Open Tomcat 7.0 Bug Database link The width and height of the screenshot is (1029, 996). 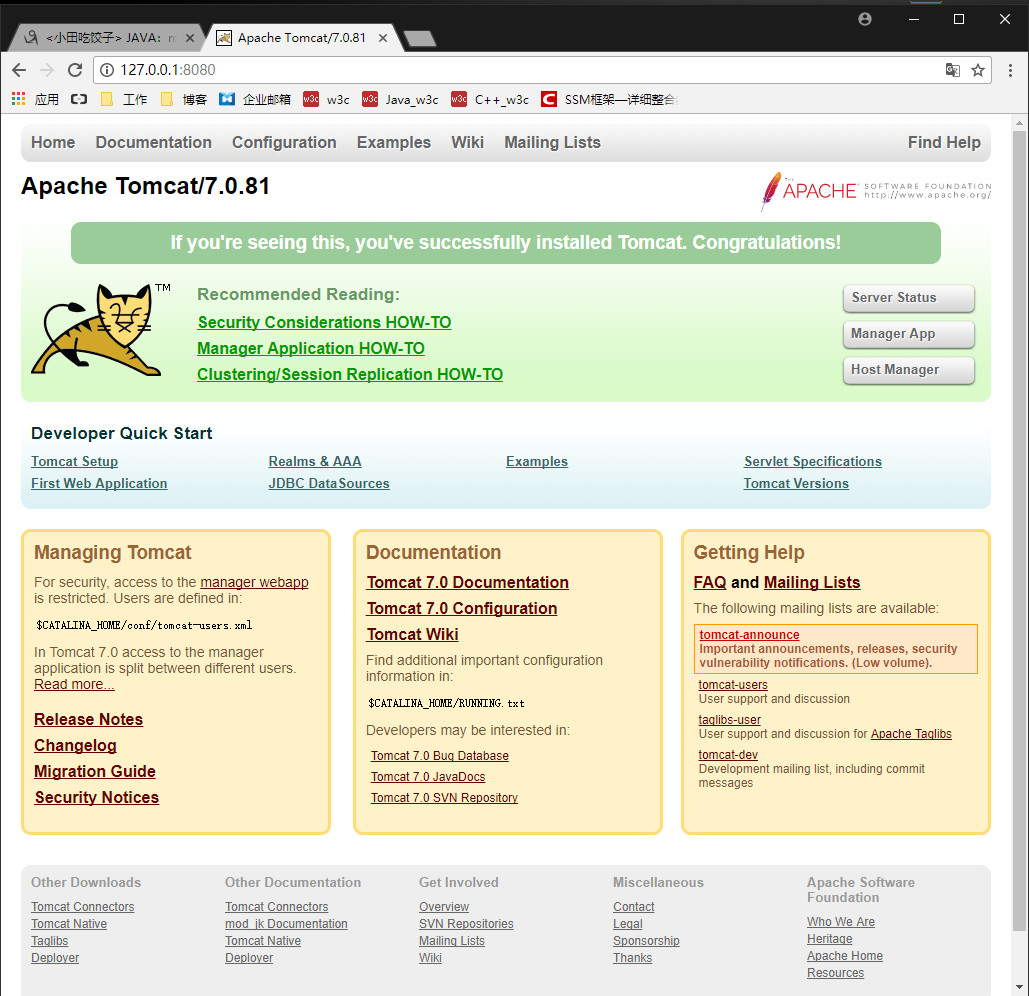click(x=440, y=756)
